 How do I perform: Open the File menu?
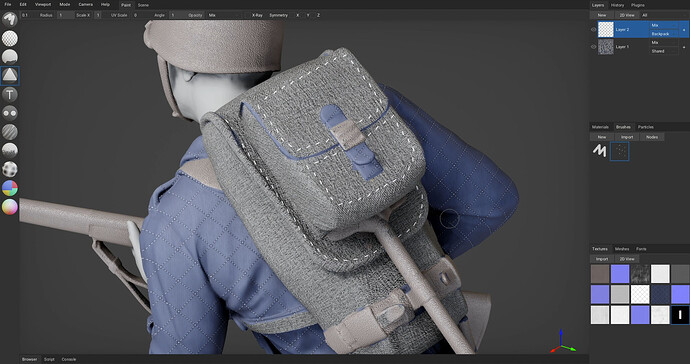point(7,4)
